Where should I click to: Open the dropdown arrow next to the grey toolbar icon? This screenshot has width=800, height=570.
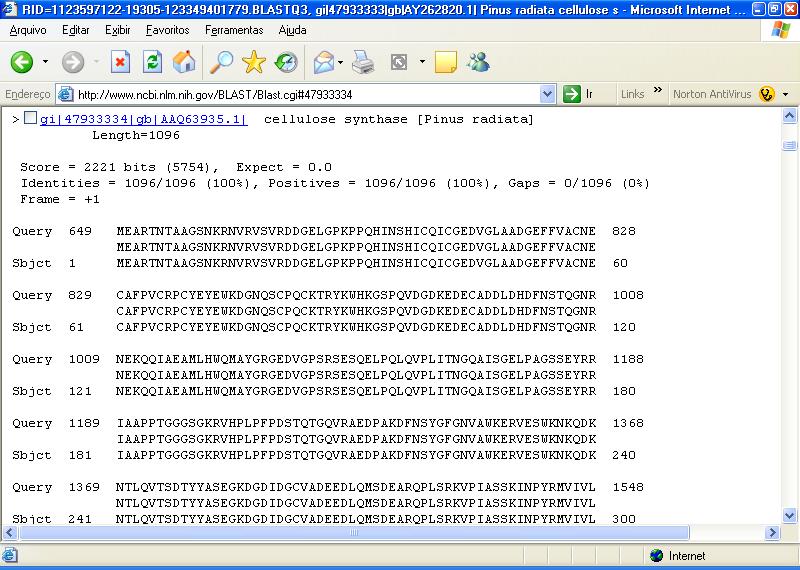(x=422, y=62)
